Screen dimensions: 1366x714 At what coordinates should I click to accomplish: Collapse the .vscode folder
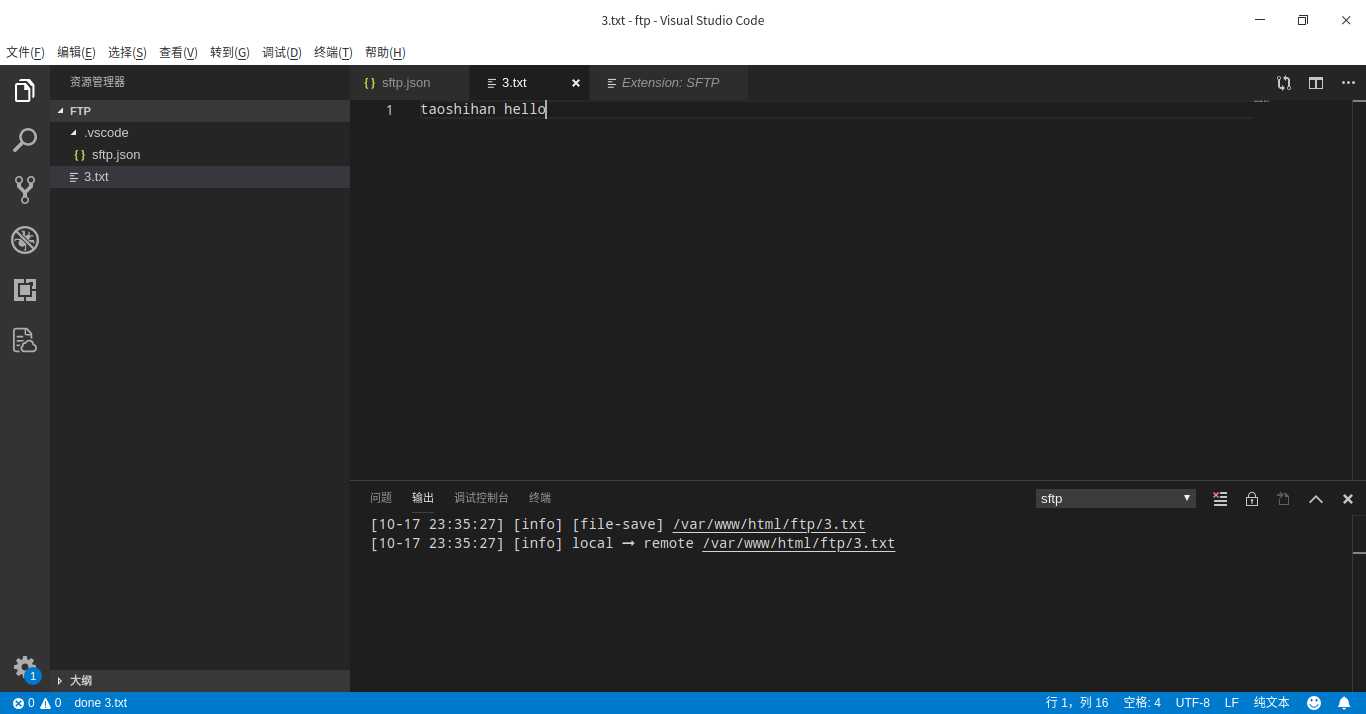click(200, 133)
